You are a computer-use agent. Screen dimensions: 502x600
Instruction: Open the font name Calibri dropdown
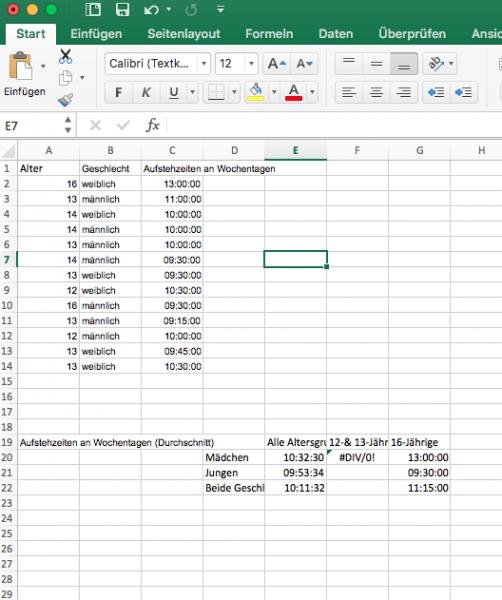[x=204, y=64]
